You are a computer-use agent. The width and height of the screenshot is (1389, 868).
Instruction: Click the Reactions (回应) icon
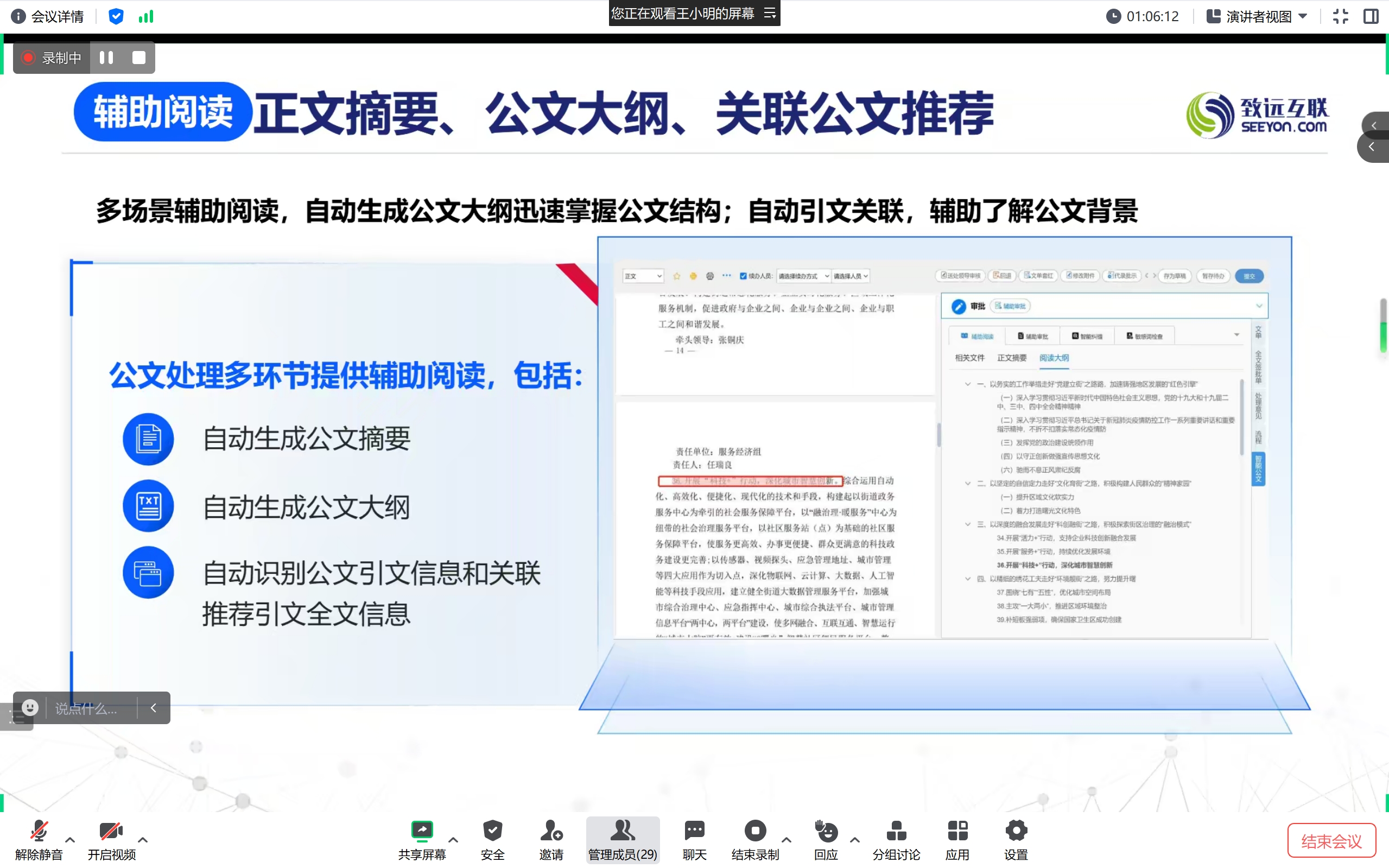(826, 831)
